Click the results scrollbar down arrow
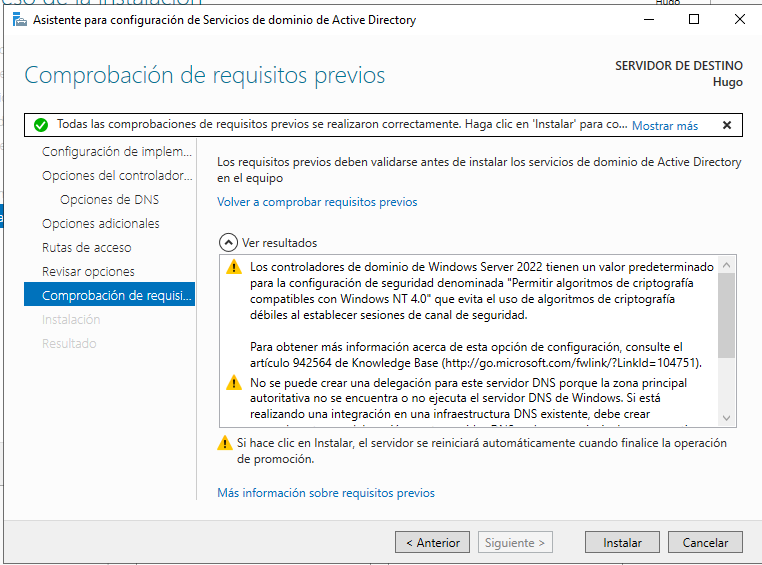The image size is (762, 565). pyautogui.click(x=727, y=419)
